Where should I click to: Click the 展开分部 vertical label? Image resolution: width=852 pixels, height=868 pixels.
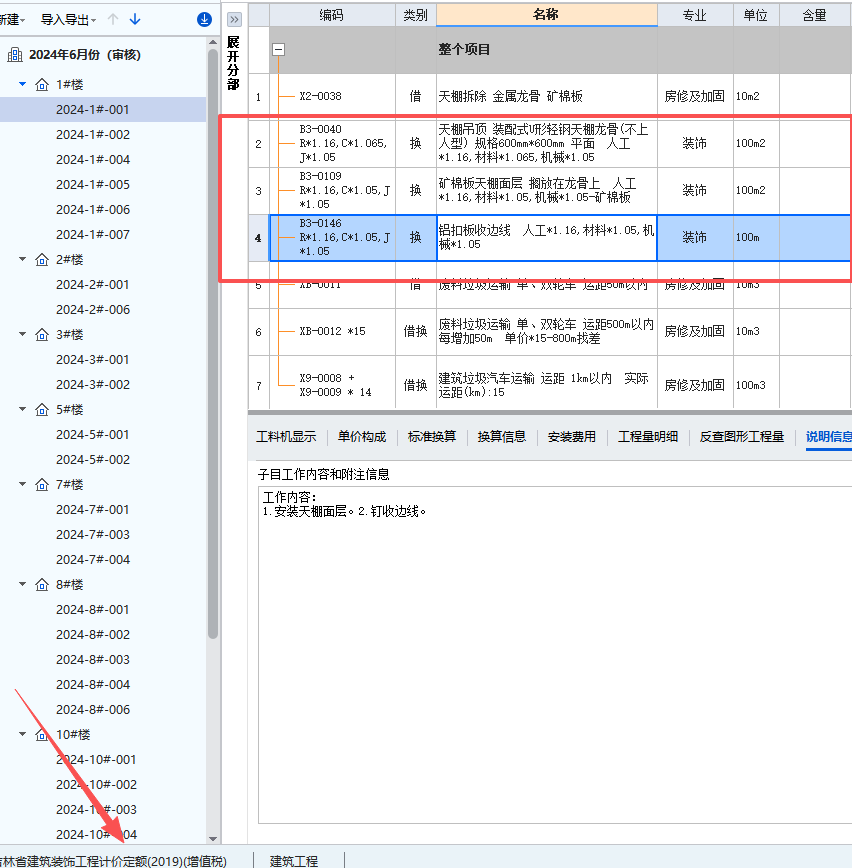(x=233, y=62)
